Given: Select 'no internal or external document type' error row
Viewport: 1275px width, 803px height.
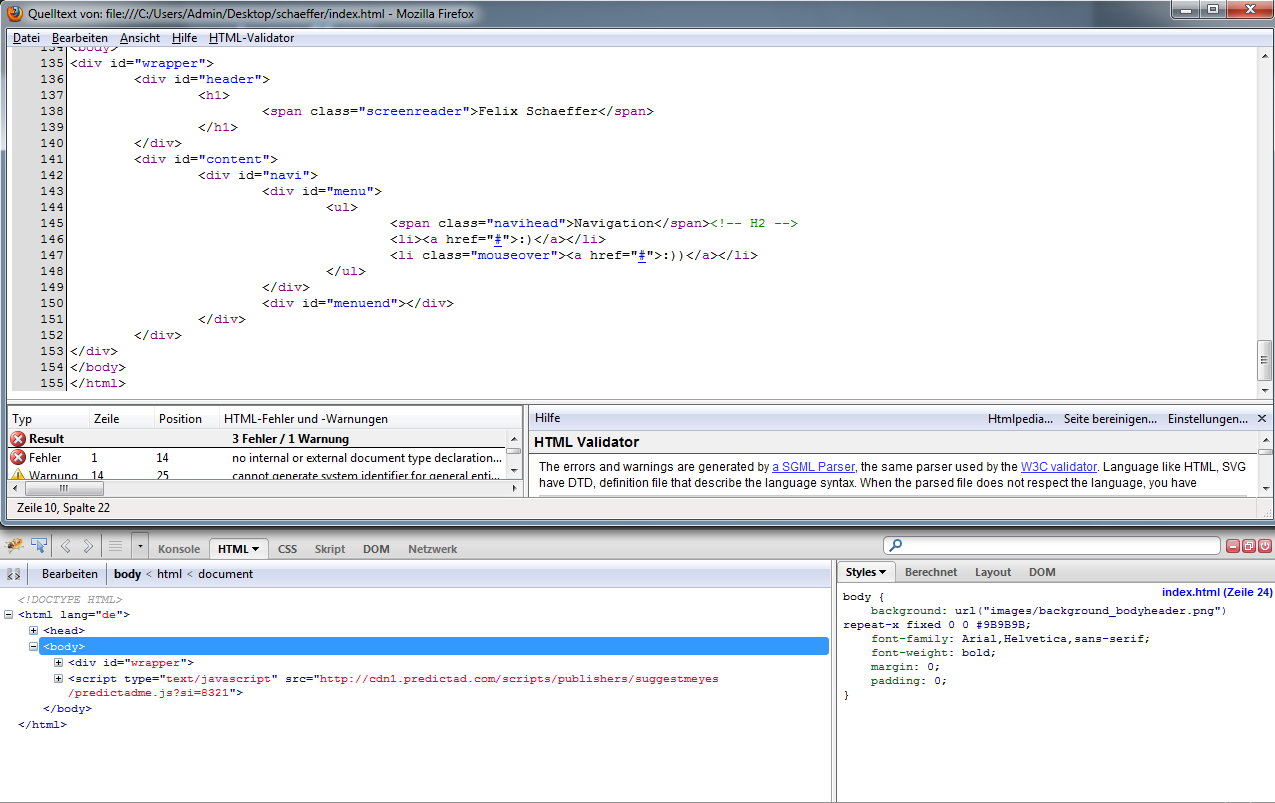Looking at the screenshot, I should pyautogui.click(x=256, y=458).
